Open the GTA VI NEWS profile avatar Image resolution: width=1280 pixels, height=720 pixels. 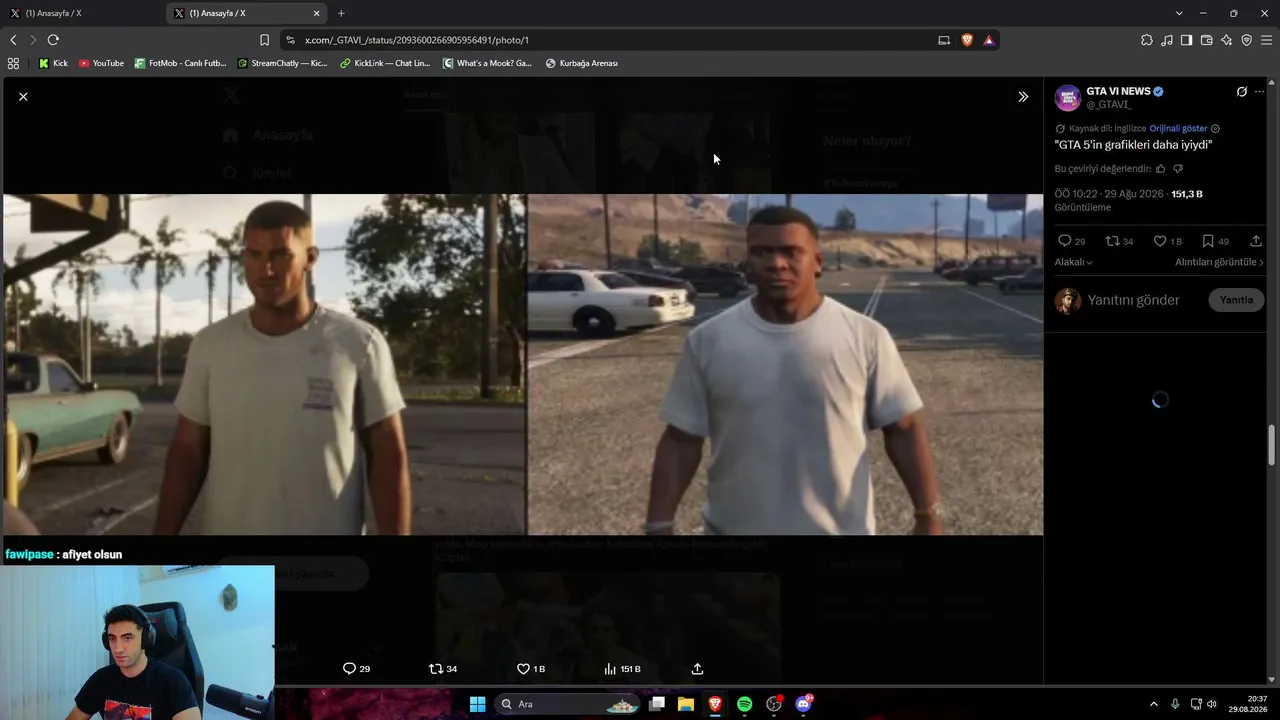pyautogui.click(x=1068, y=98)
